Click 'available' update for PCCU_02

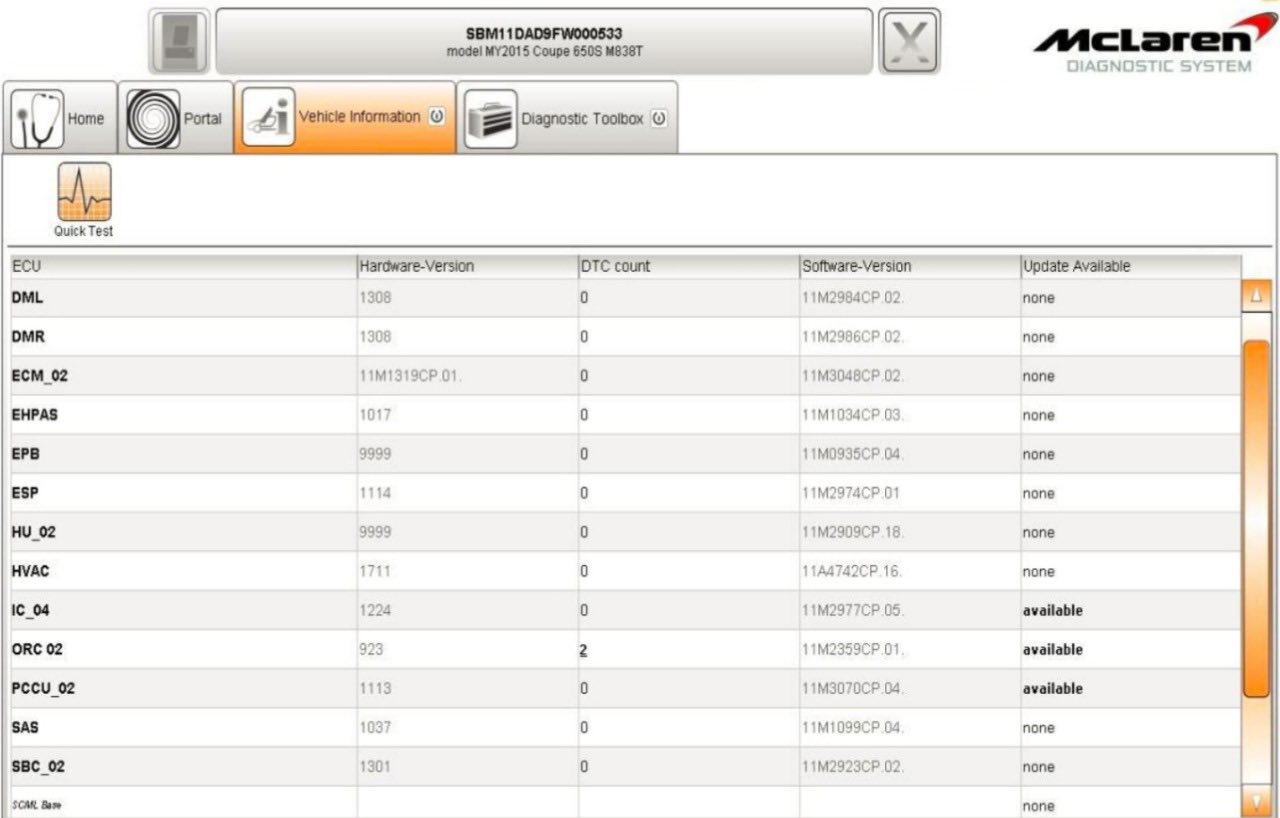click(1052, 689)
